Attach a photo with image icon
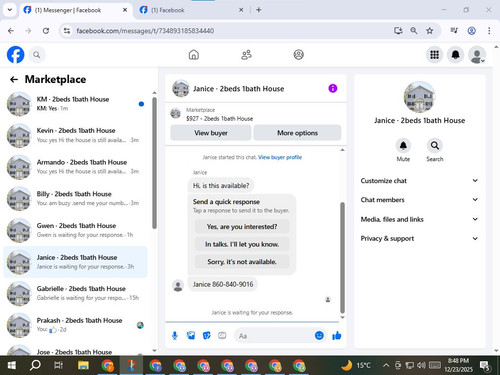This screenshot has height=375, width=500. [191, 336]
